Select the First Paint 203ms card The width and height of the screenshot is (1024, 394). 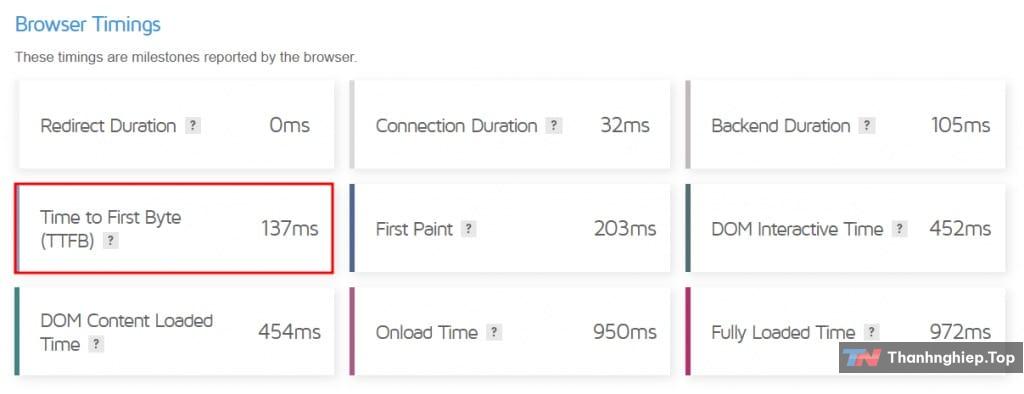pos(510,228)
